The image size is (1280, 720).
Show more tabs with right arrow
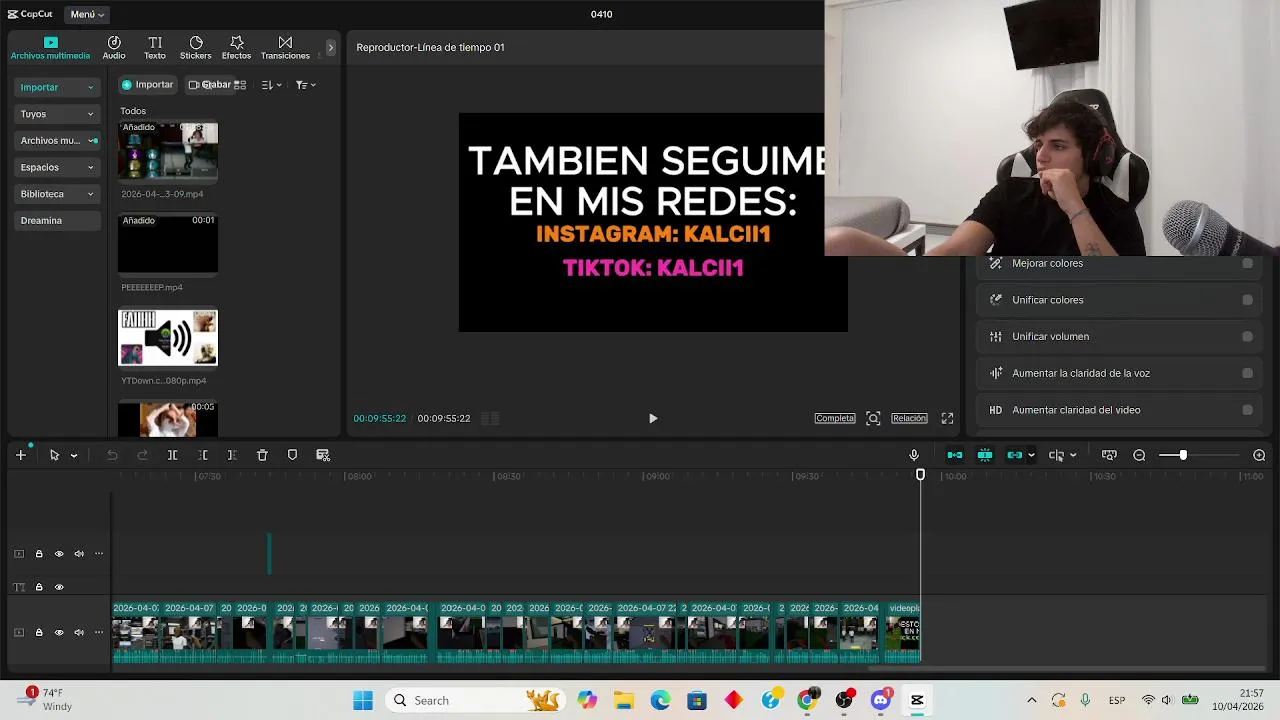[x=330, y=48]
